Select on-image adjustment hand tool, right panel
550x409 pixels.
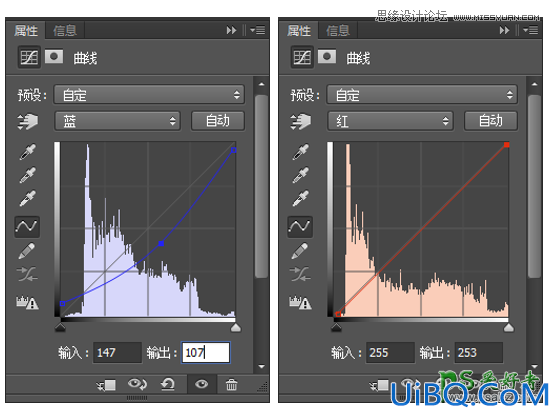click(x=301, y=121)
